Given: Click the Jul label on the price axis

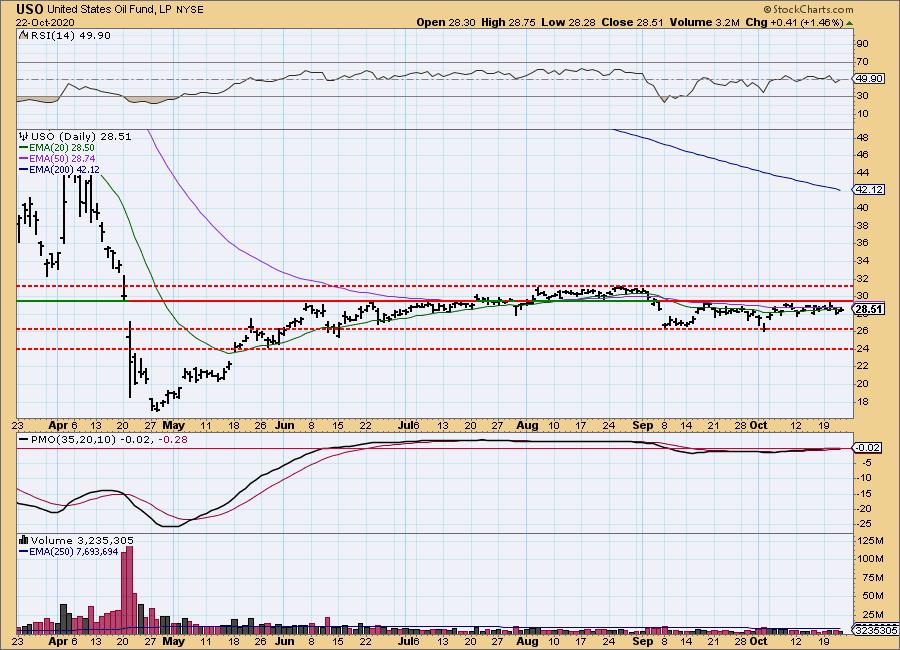Looking at the screenshot, I should 405,425.
